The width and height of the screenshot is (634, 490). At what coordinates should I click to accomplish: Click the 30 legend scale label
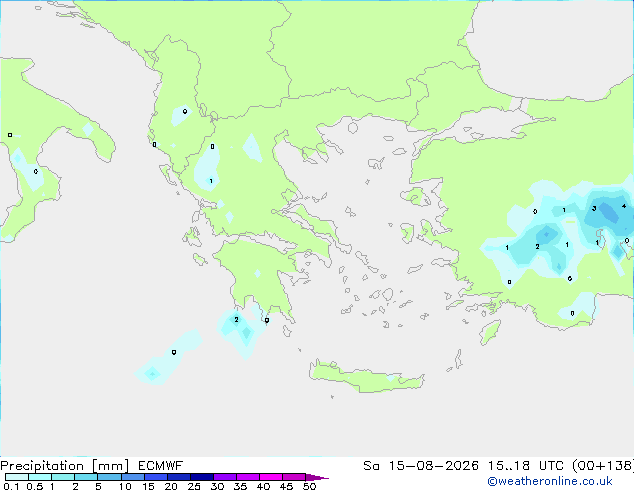[217, 486]
